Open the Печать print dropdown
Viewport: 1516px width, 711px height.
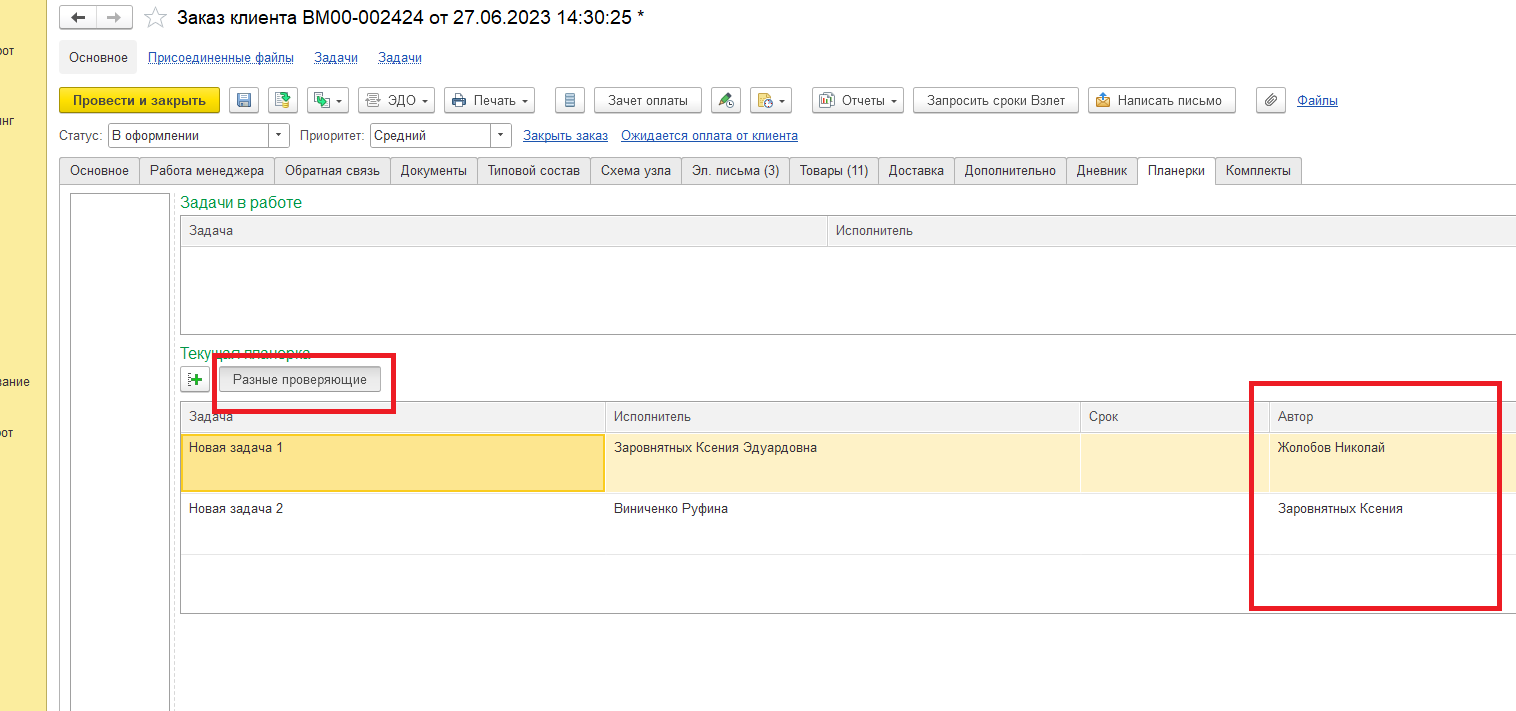(489, 100)
